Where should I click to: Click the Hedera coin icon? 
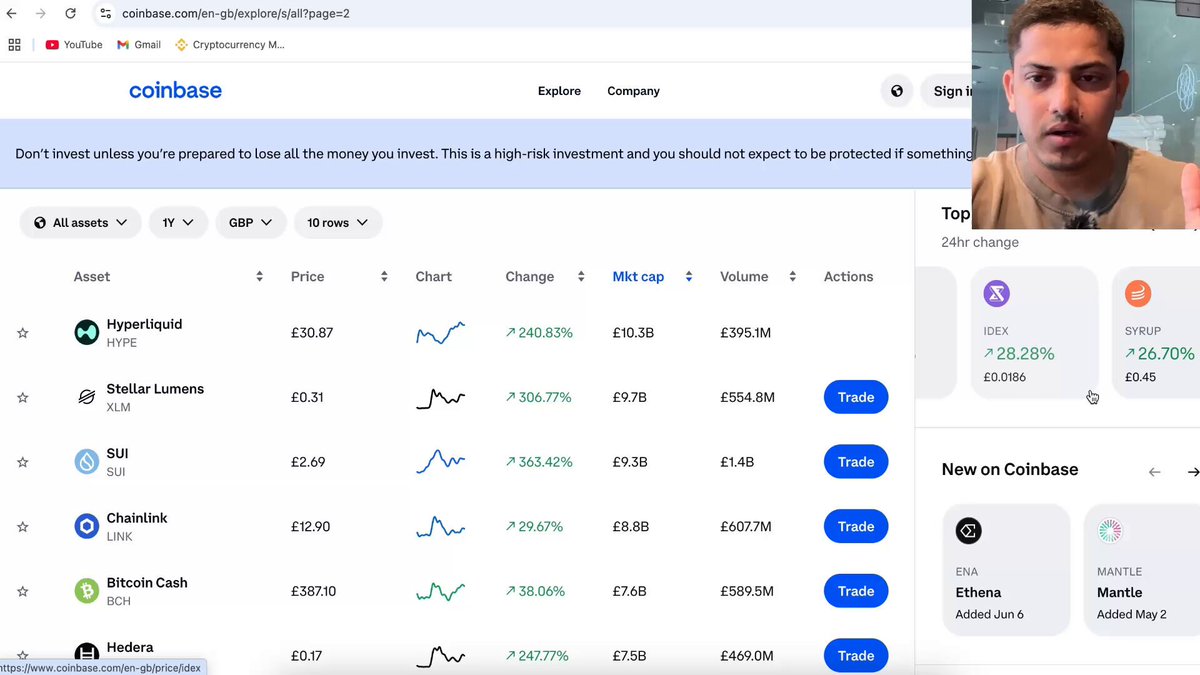tap(87, 655)
